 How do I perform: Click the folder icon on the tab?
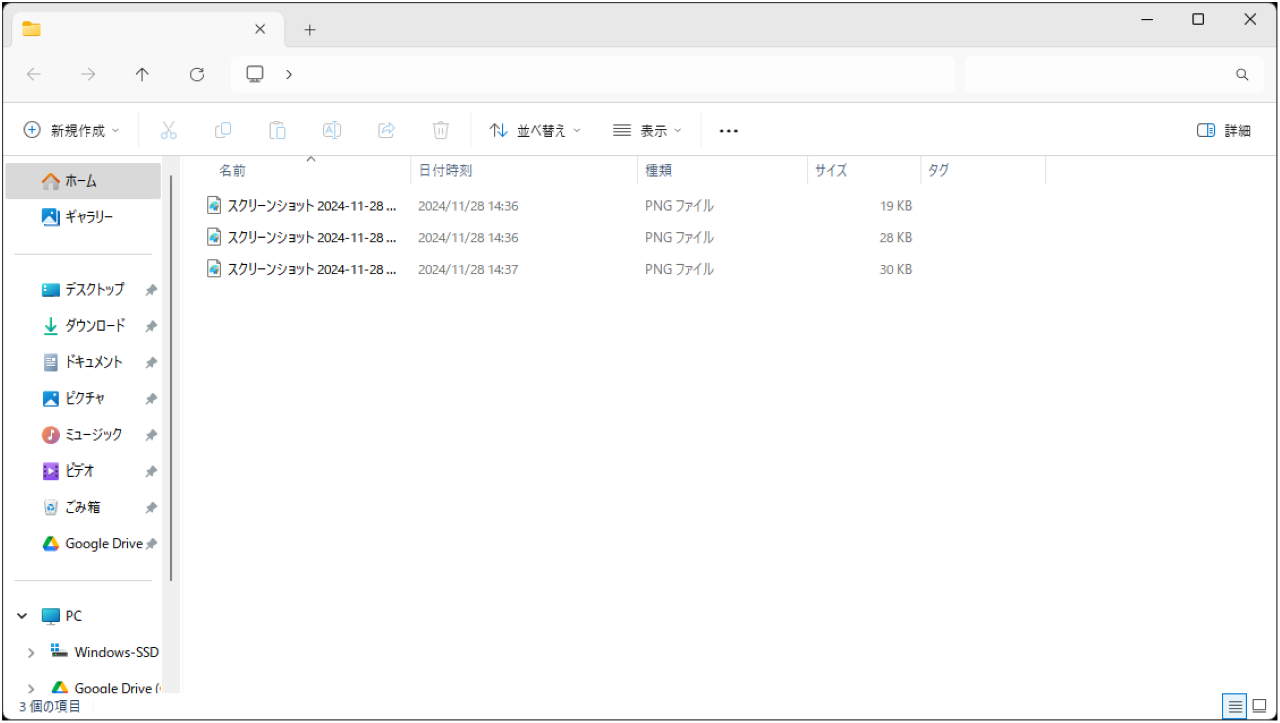(x=31, y=29)
